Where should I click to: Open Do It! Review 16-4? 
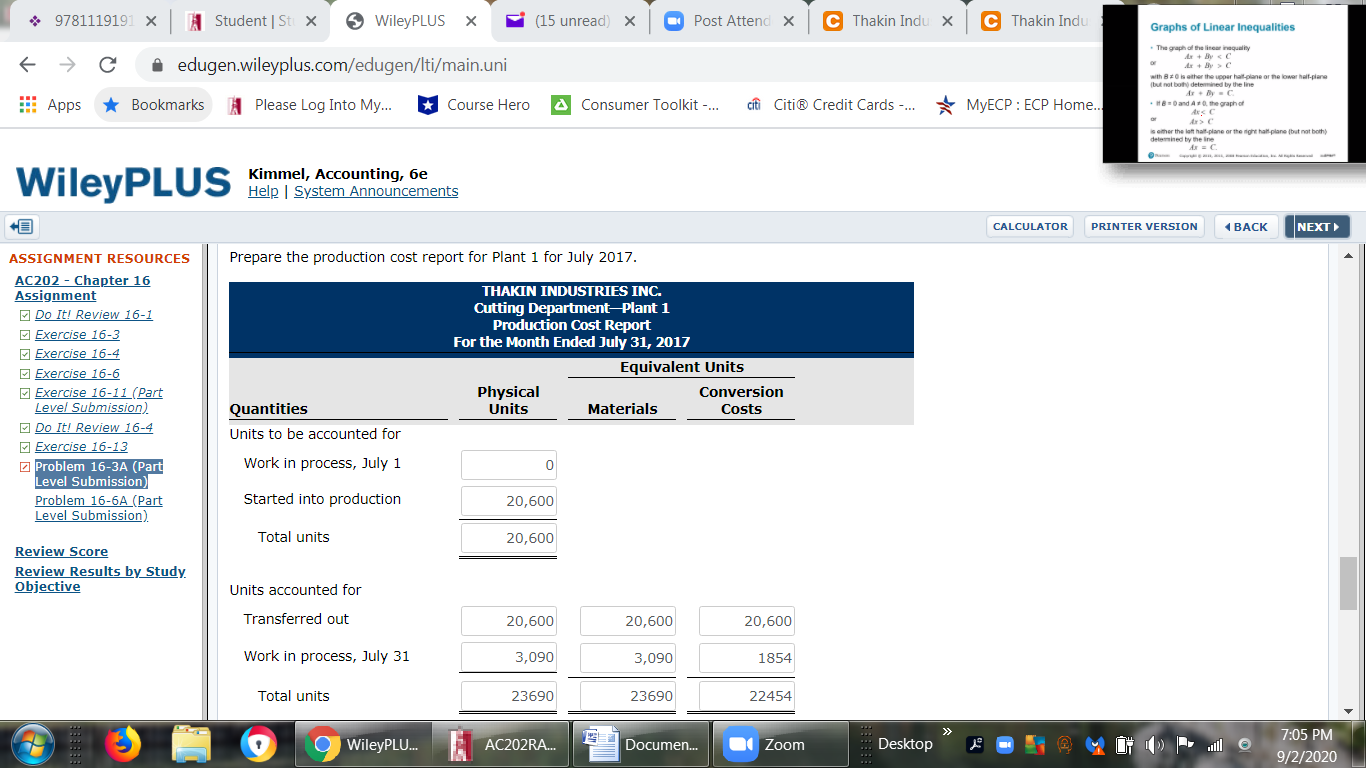point(94,428)
